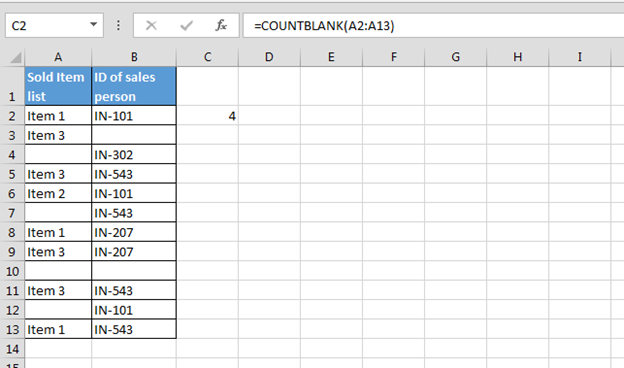Select the 'ID of sales person' header cell
The width and height of the screenshot is (624, 368).
[134, 86]
